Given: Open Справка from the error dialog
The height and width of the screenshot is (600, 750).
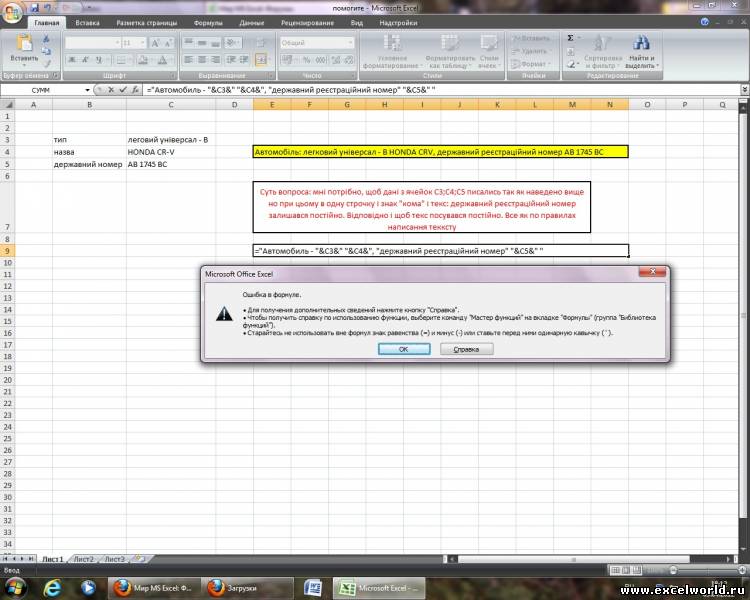Looking at the screenshot, I should [x=466, y=349].
